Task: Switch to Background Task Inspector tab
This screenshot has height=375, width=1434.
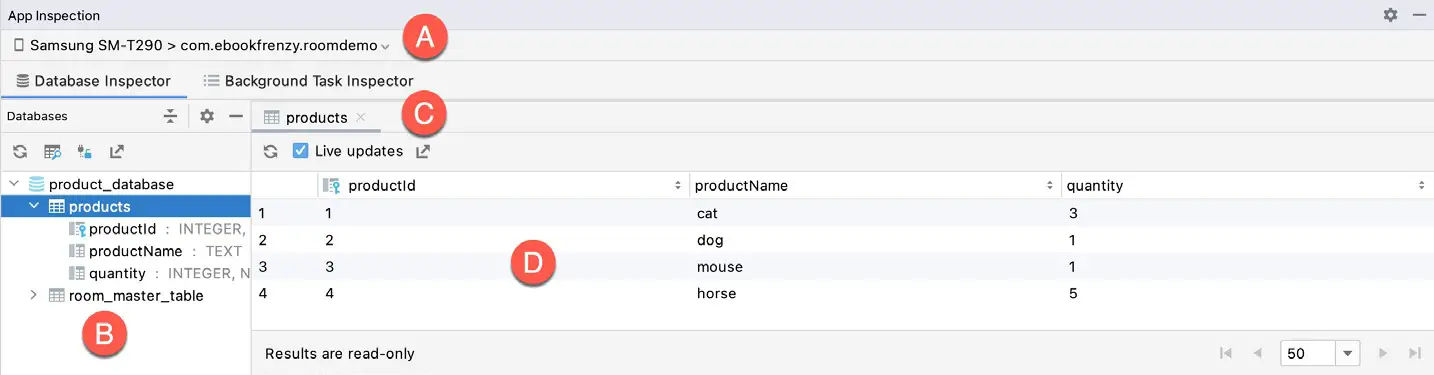Action: tap(308, 81)
